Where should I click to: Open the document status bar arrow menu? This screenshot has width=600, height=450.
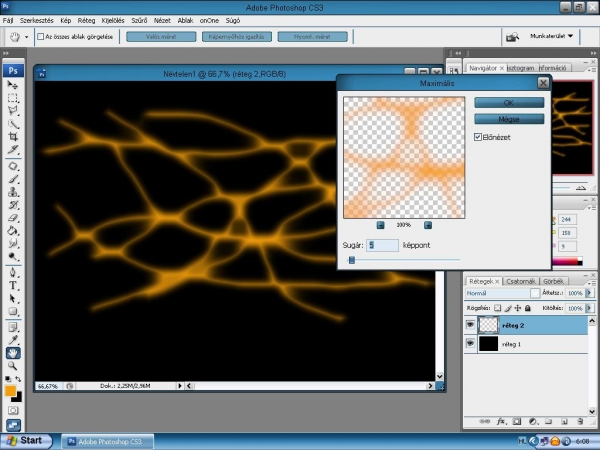click(x=179, y=386)
